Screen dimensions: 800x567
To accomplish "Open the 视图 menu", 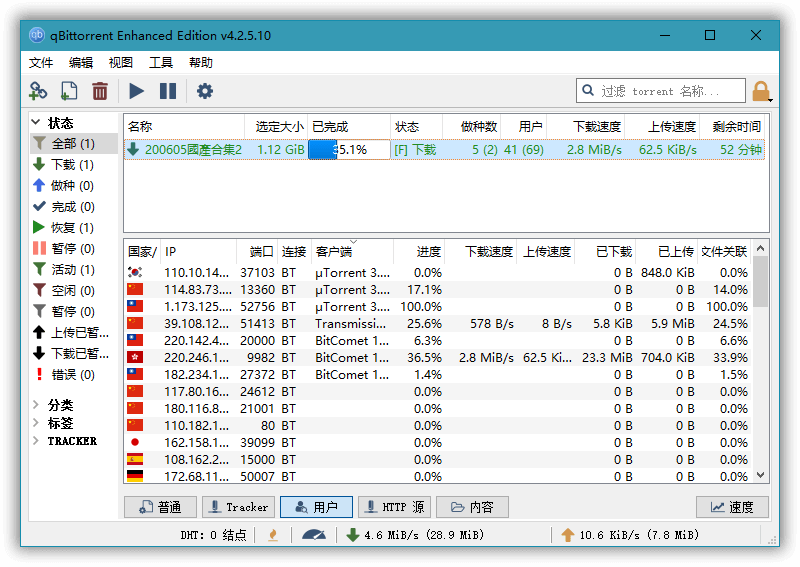I will click(121, 62).
